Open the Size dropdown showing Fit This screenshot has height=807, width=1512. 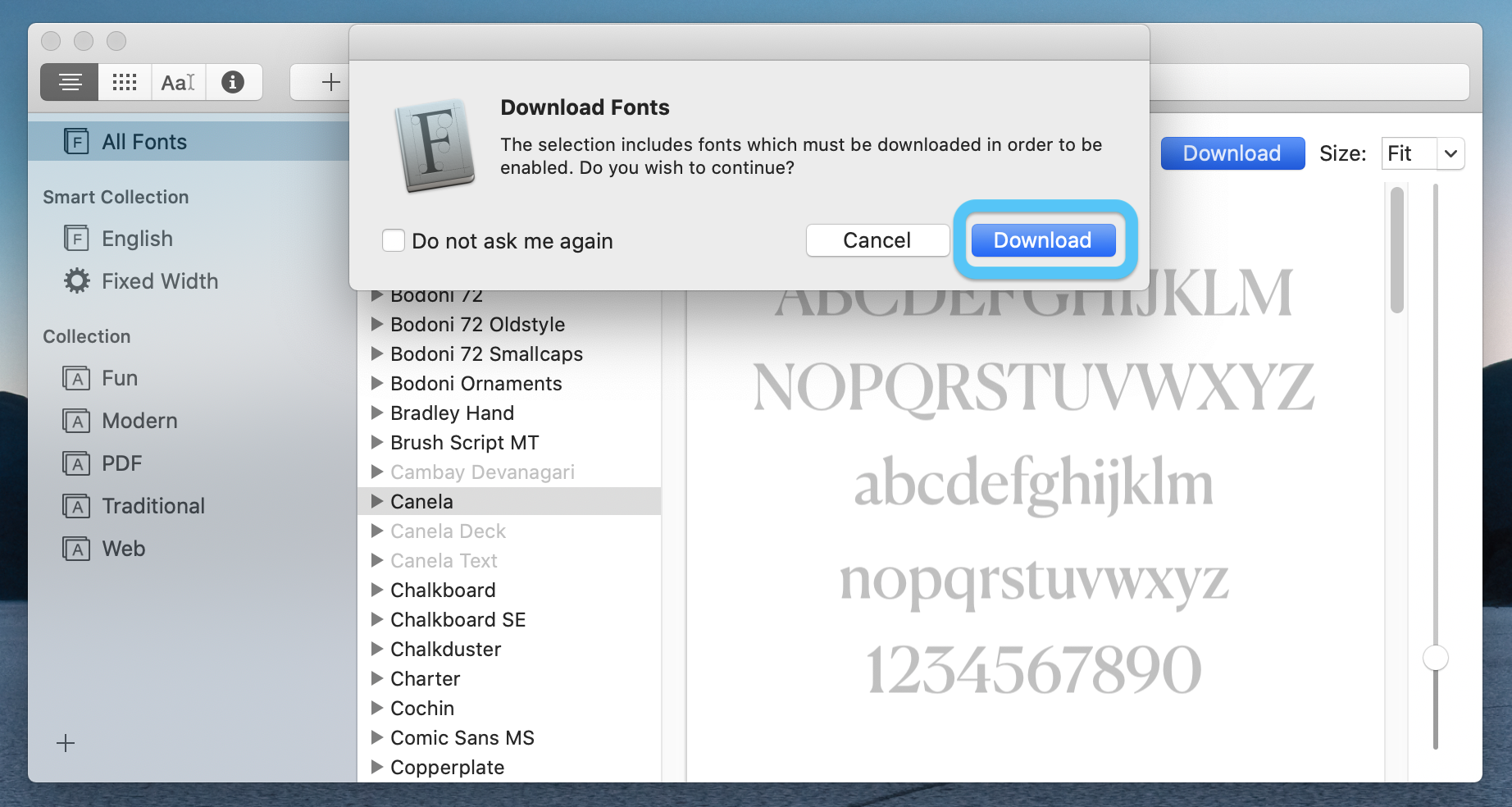point(1422,153)
